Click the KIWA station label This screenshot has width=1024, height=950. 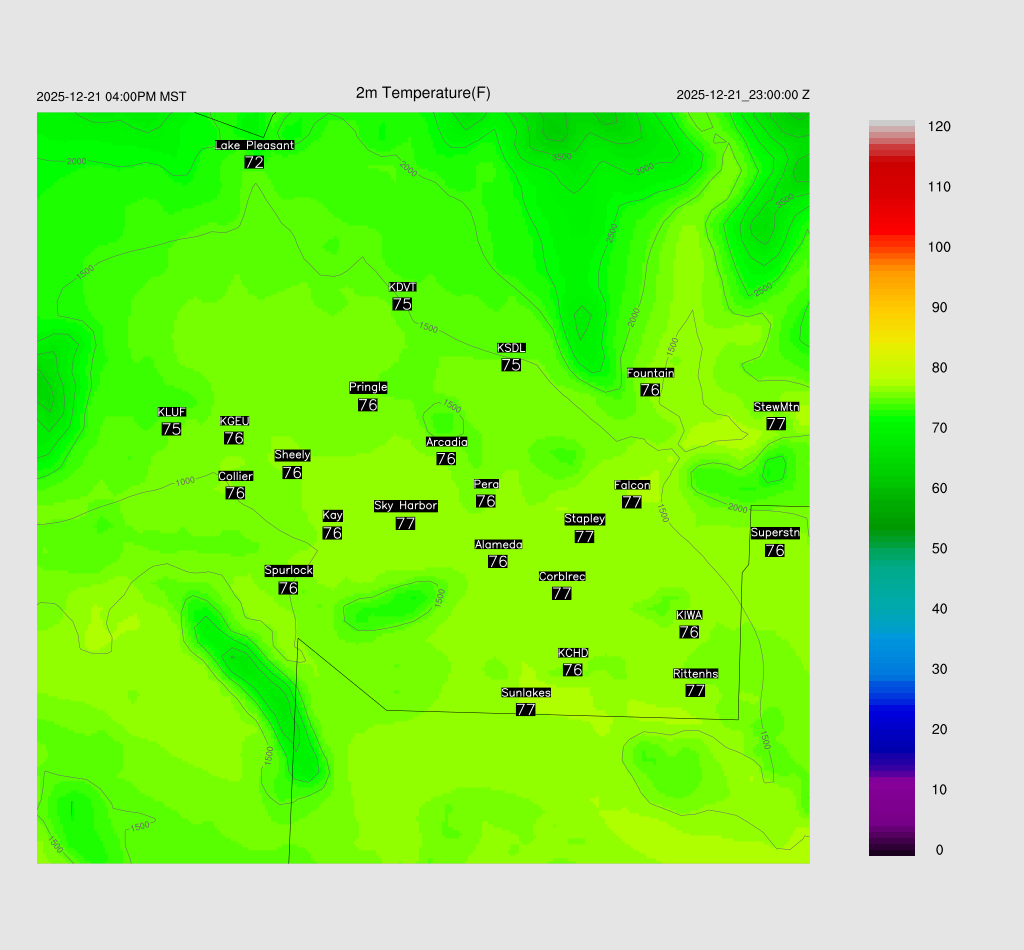coord(689,615)
